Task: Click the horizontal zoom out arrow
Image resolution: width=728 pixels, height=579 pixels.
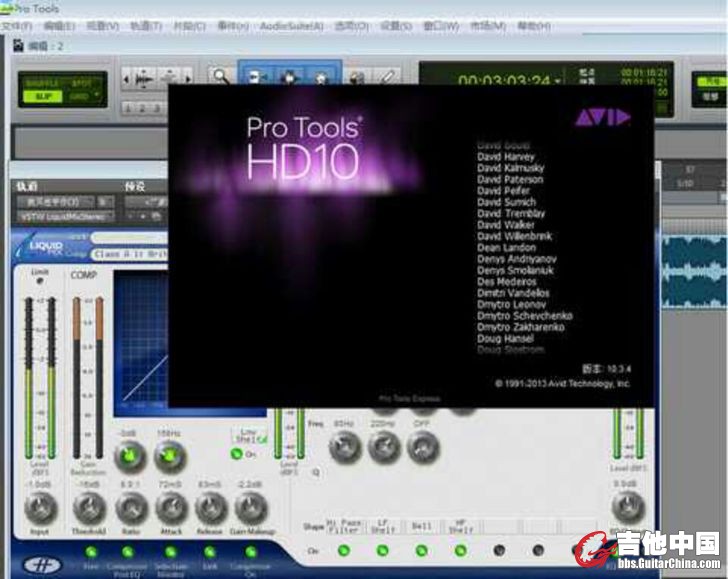Action: pyautogui.click(x=126, y=79)
